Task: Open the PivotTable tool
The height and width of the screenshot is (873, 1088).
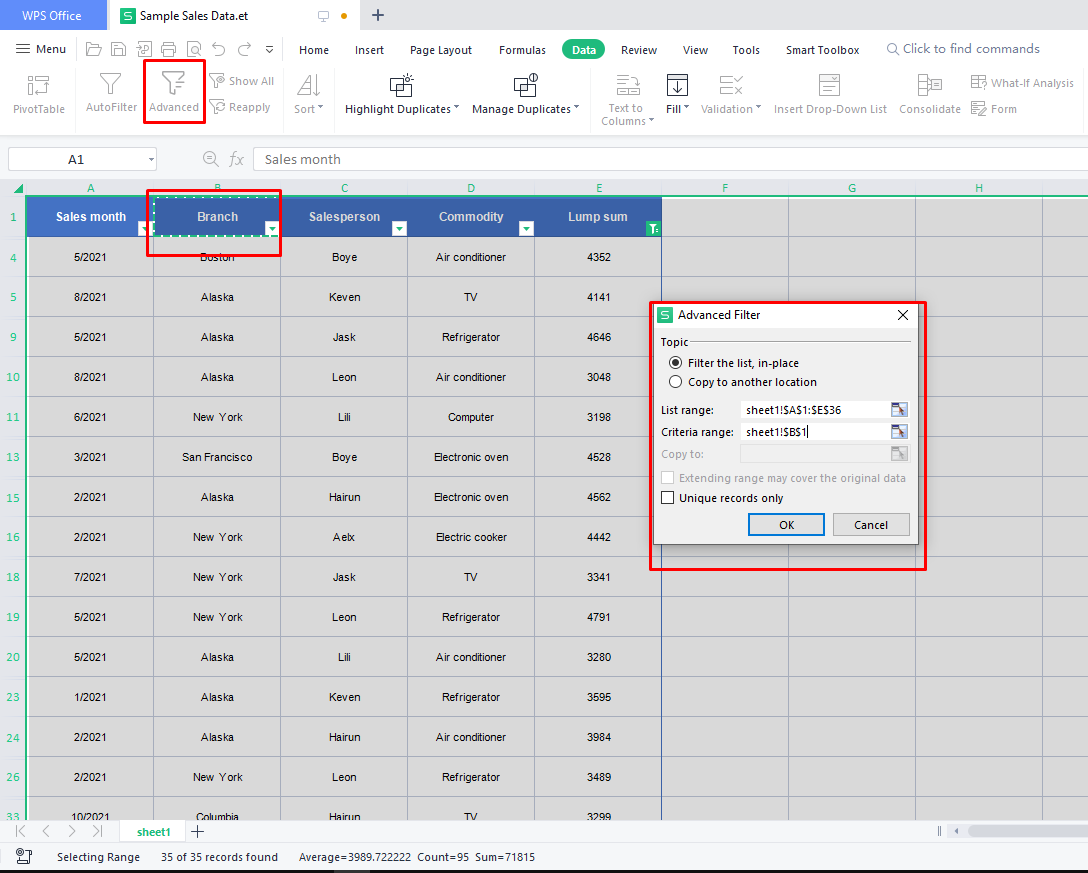Action: click(x=38, y=94)
